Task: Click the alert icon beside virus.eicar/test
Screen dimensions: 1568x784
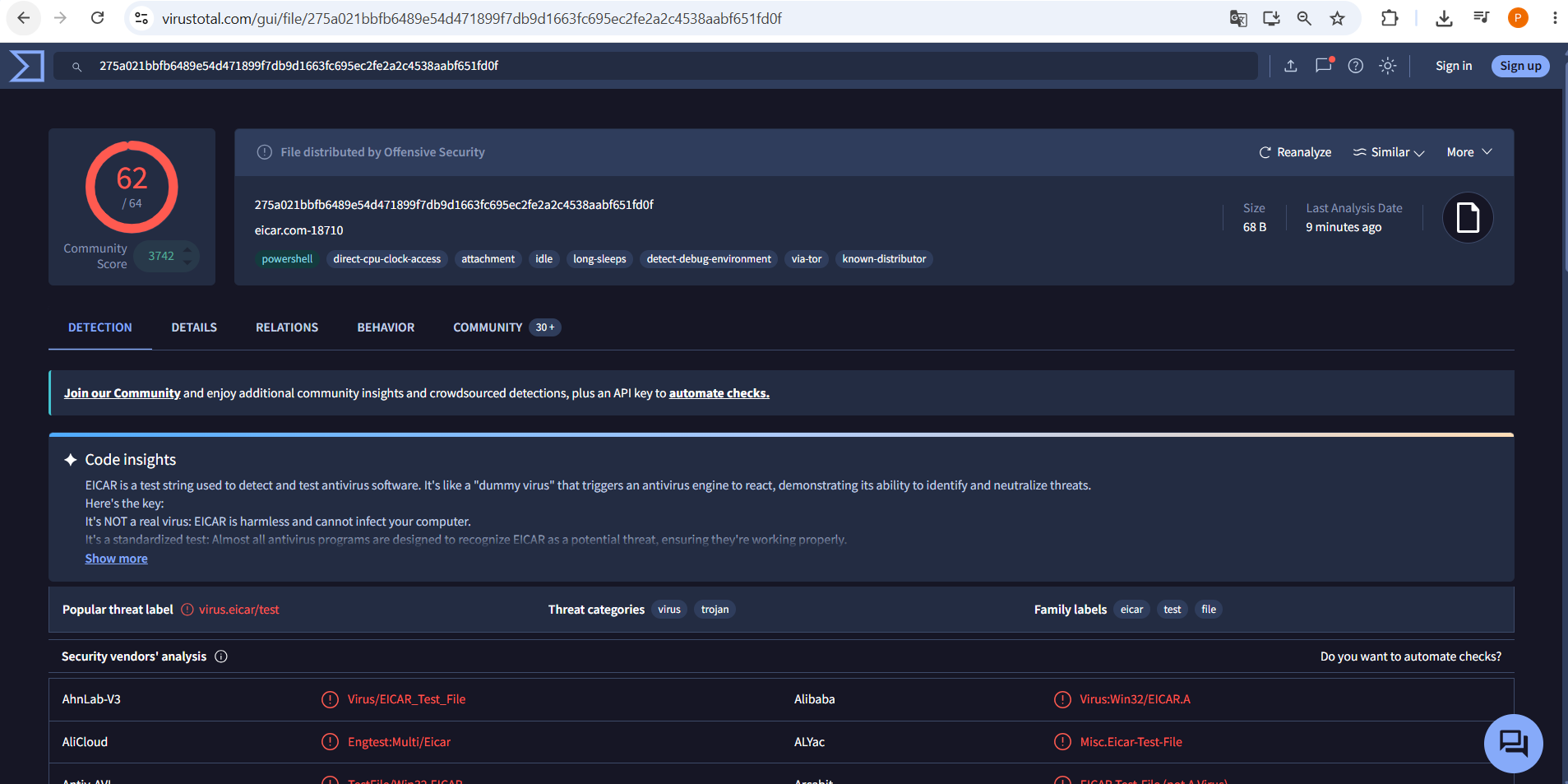Action: click(187, 610)
